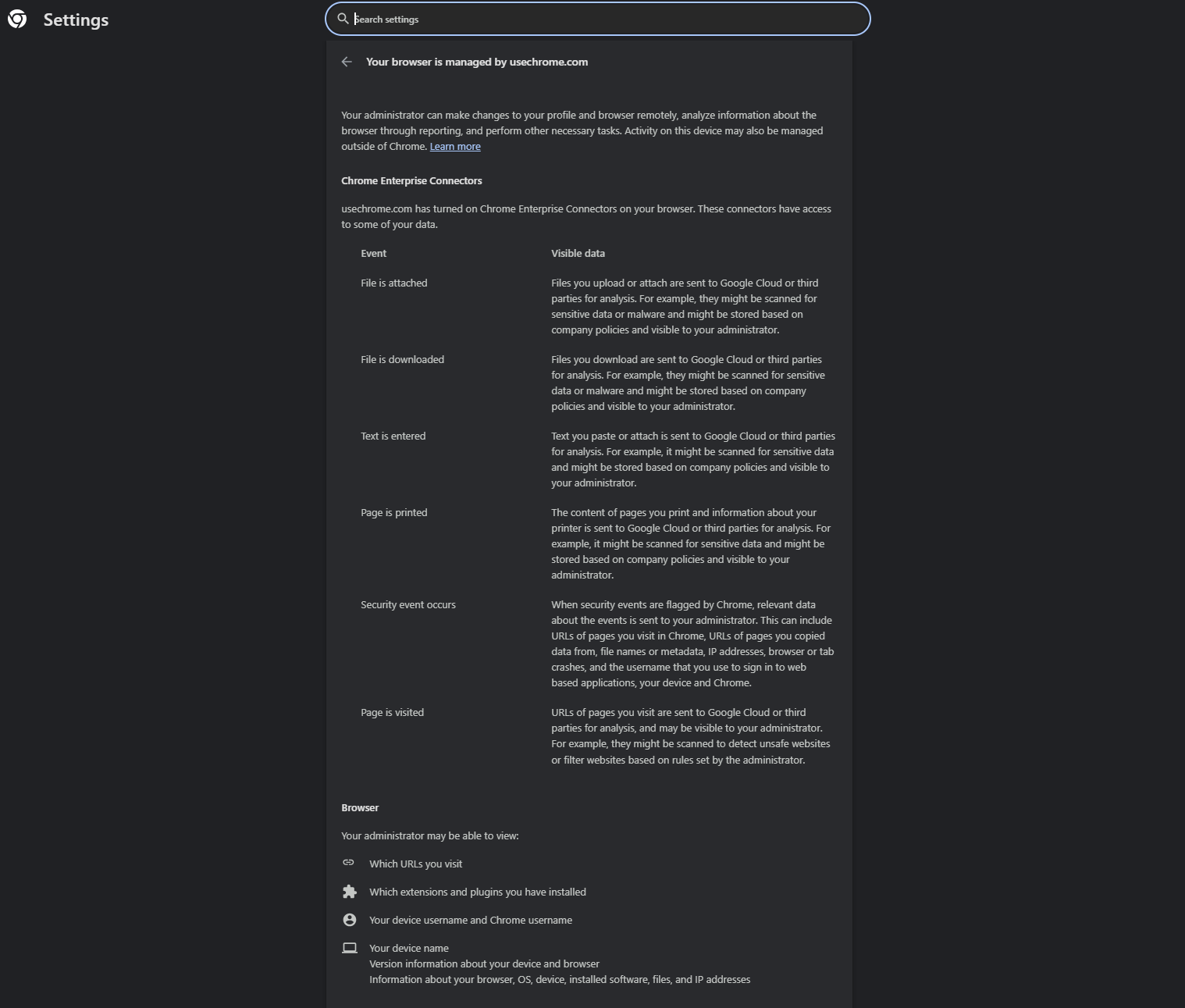Image resolution: width=1185 pixels, height=1008 pixels.
Task: Click the link icon beside URLs you visit
Action: click(x=349, y=863)
